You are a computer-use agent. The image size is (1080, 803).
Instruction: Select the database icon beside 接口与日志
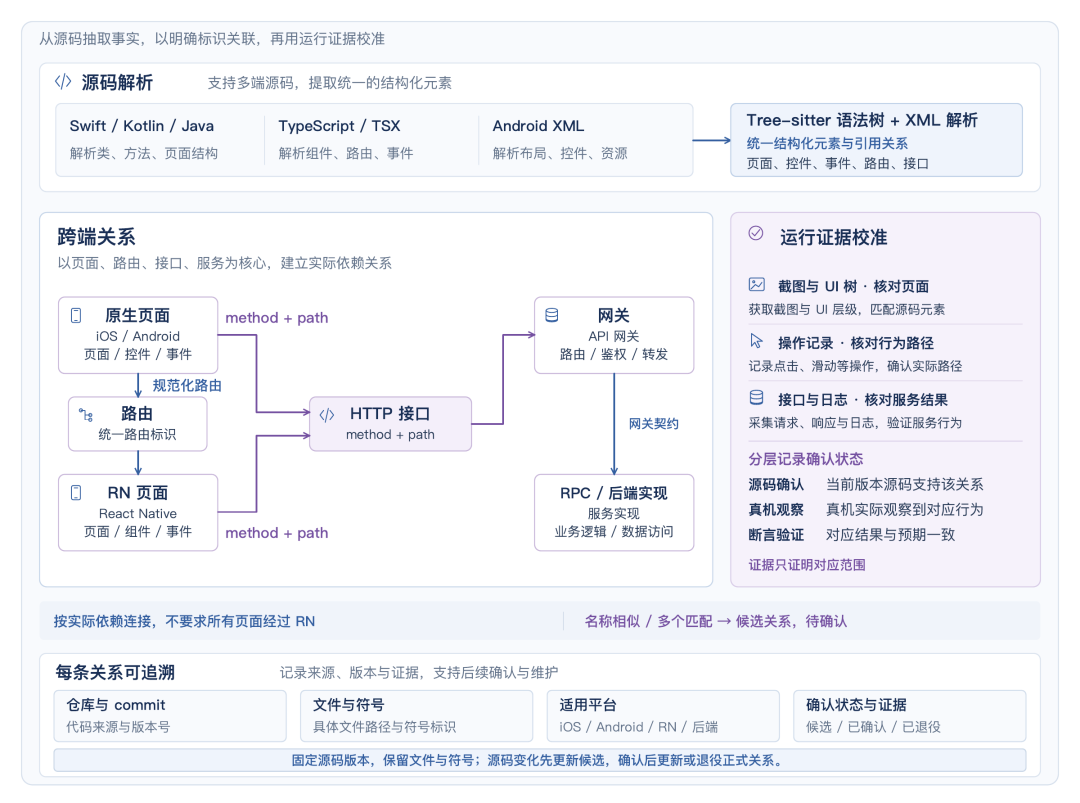click(756, 397)
